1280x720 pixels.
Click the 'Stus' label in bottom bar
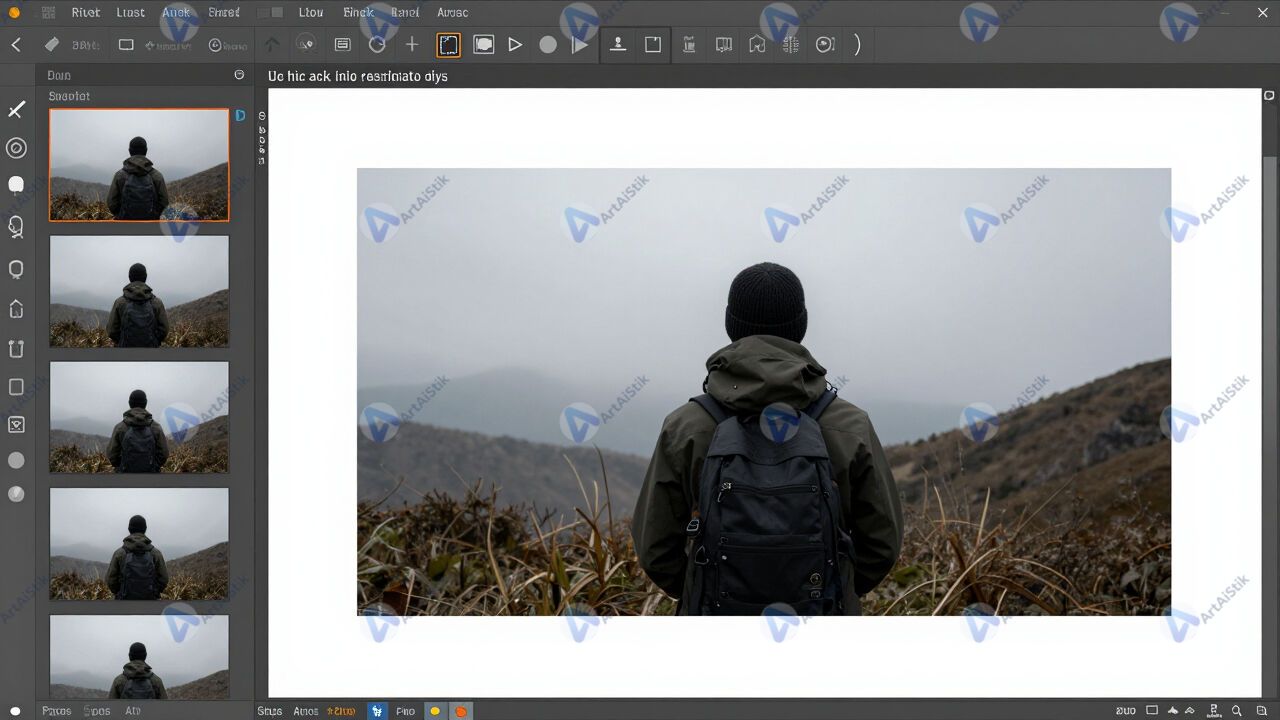270,711
